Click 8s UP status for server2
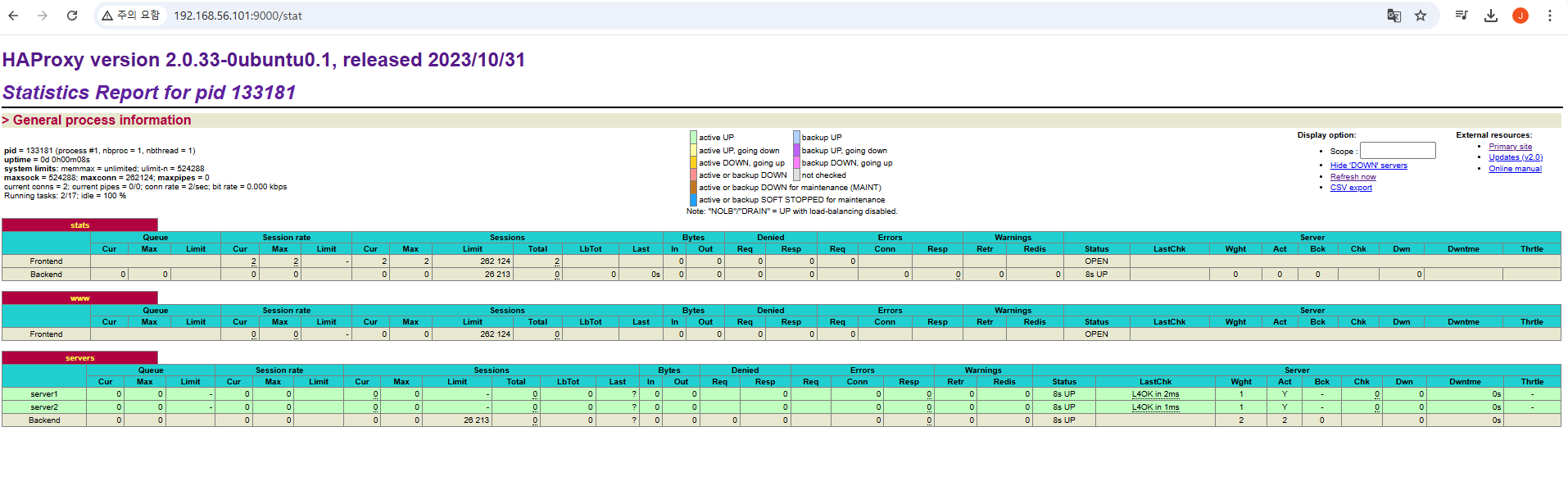 click(x=1063, y=407)
